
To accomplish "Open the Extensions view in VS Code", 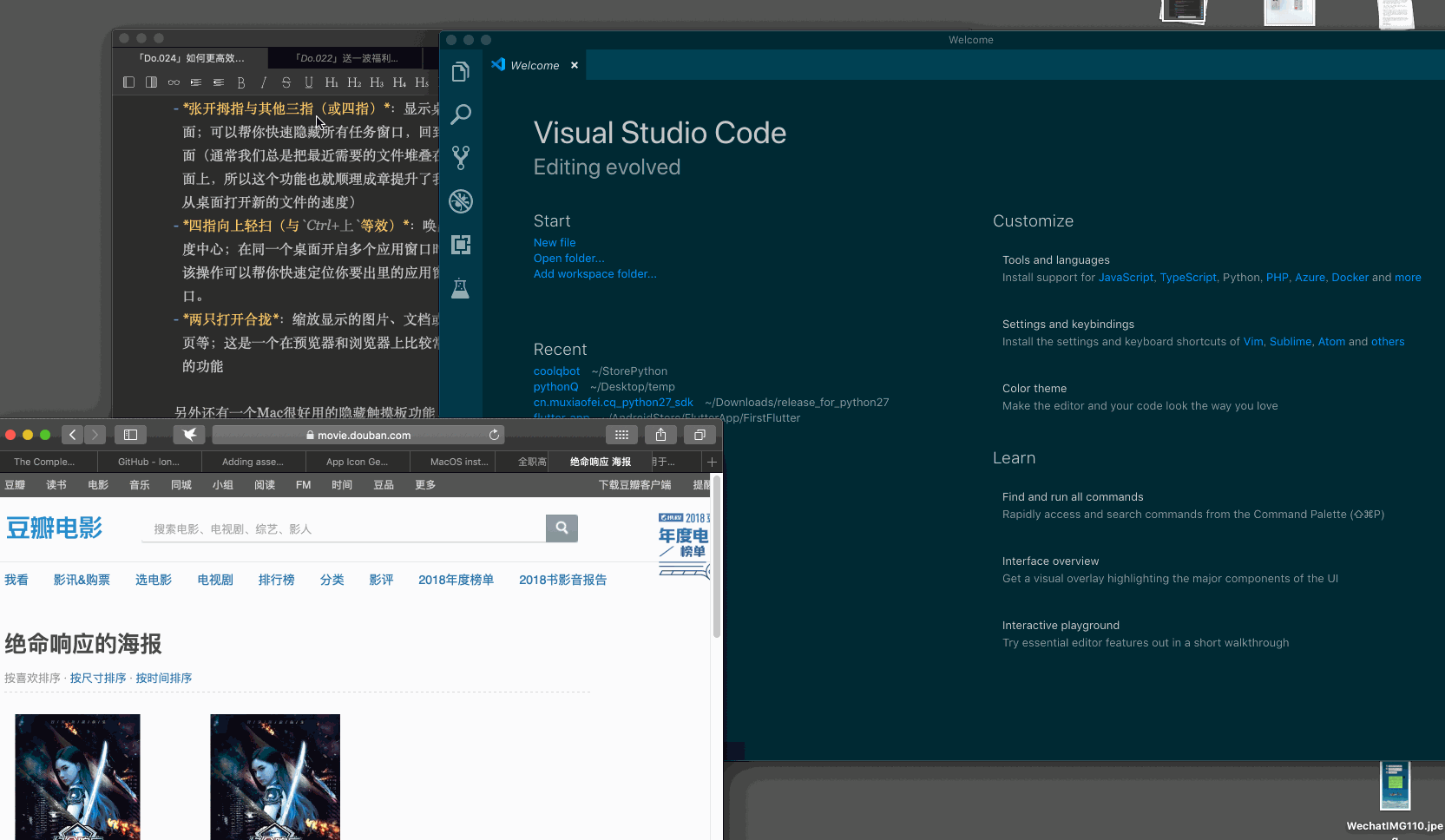I will pos(461,245).
